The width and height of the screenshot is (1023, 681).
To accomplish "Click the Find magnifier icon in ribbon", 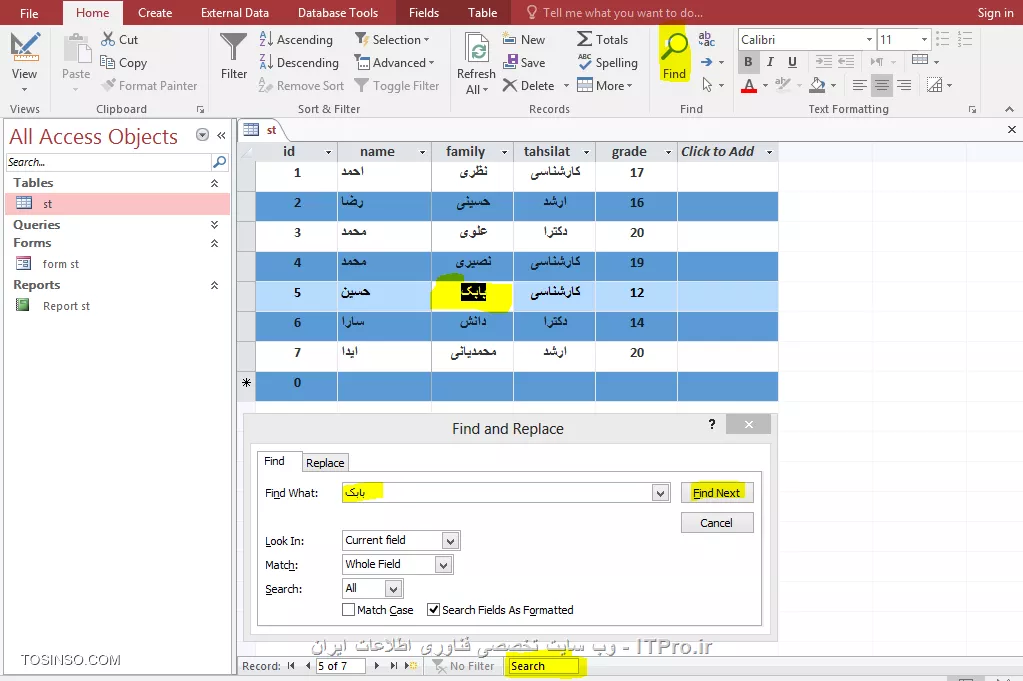I will tap(675, 47).
